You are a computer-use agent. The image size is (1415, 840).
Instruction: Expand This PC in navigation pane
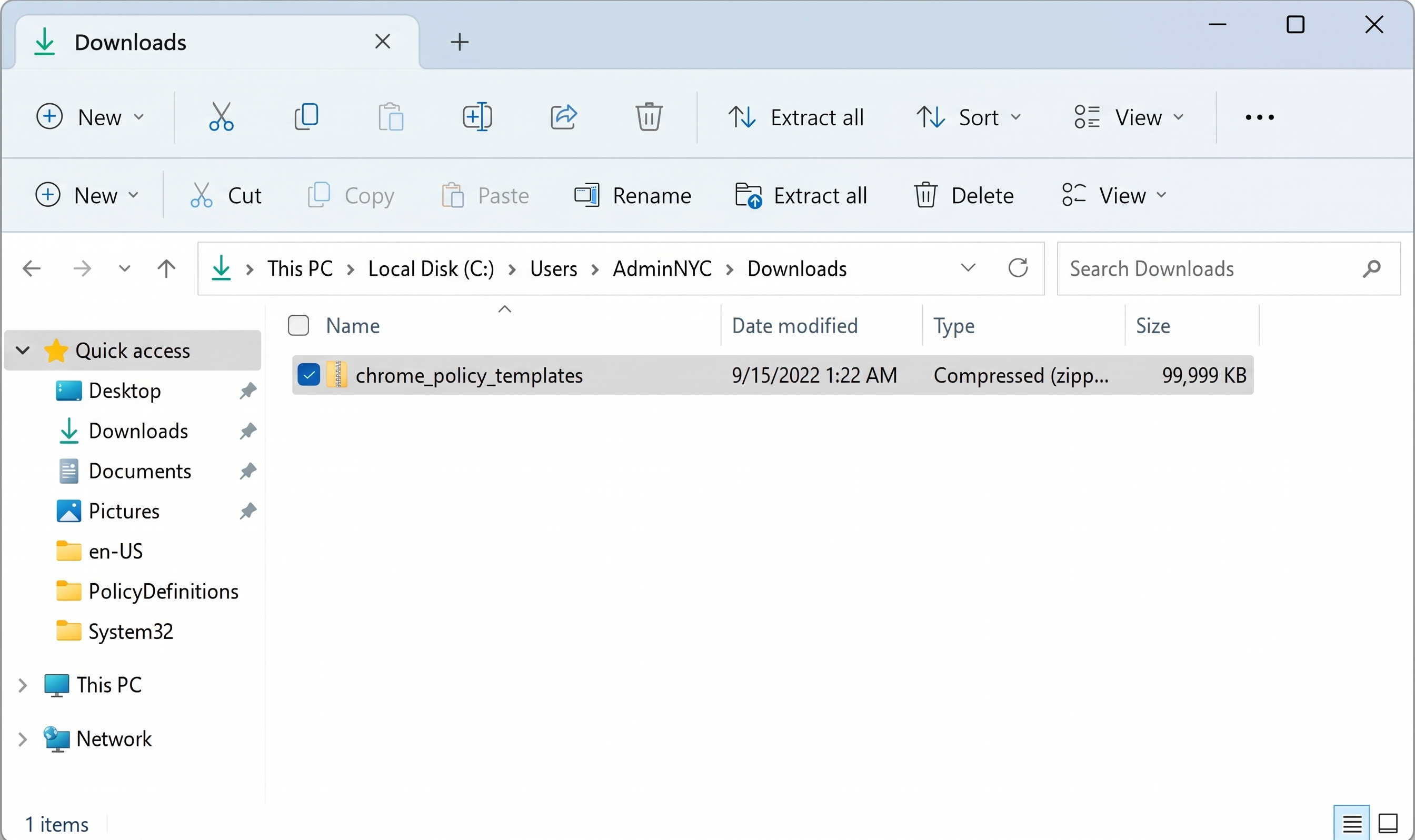tap(23, 685)
